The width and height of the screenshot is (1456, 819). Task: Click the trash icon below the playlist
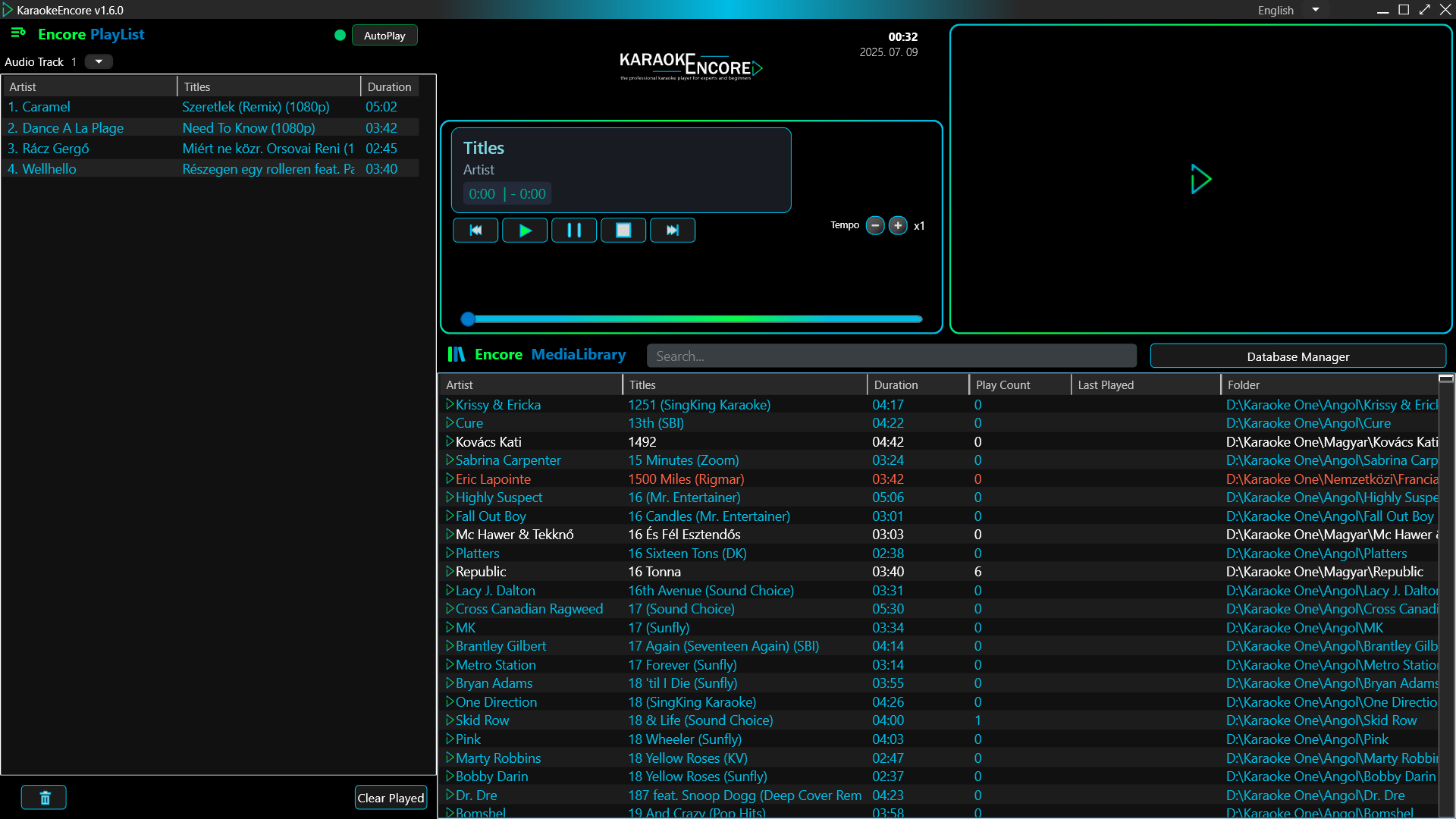(x=44, y=798)
